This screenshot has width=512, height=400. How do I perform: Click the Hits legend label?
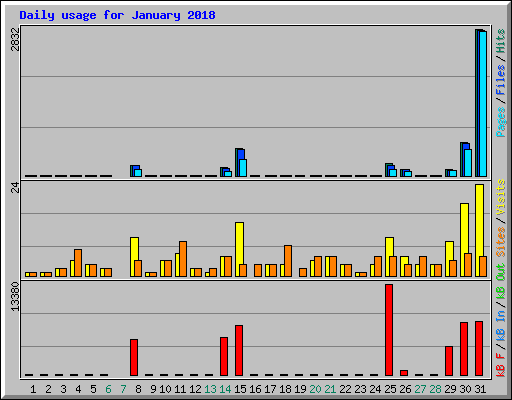pos(500,41)
